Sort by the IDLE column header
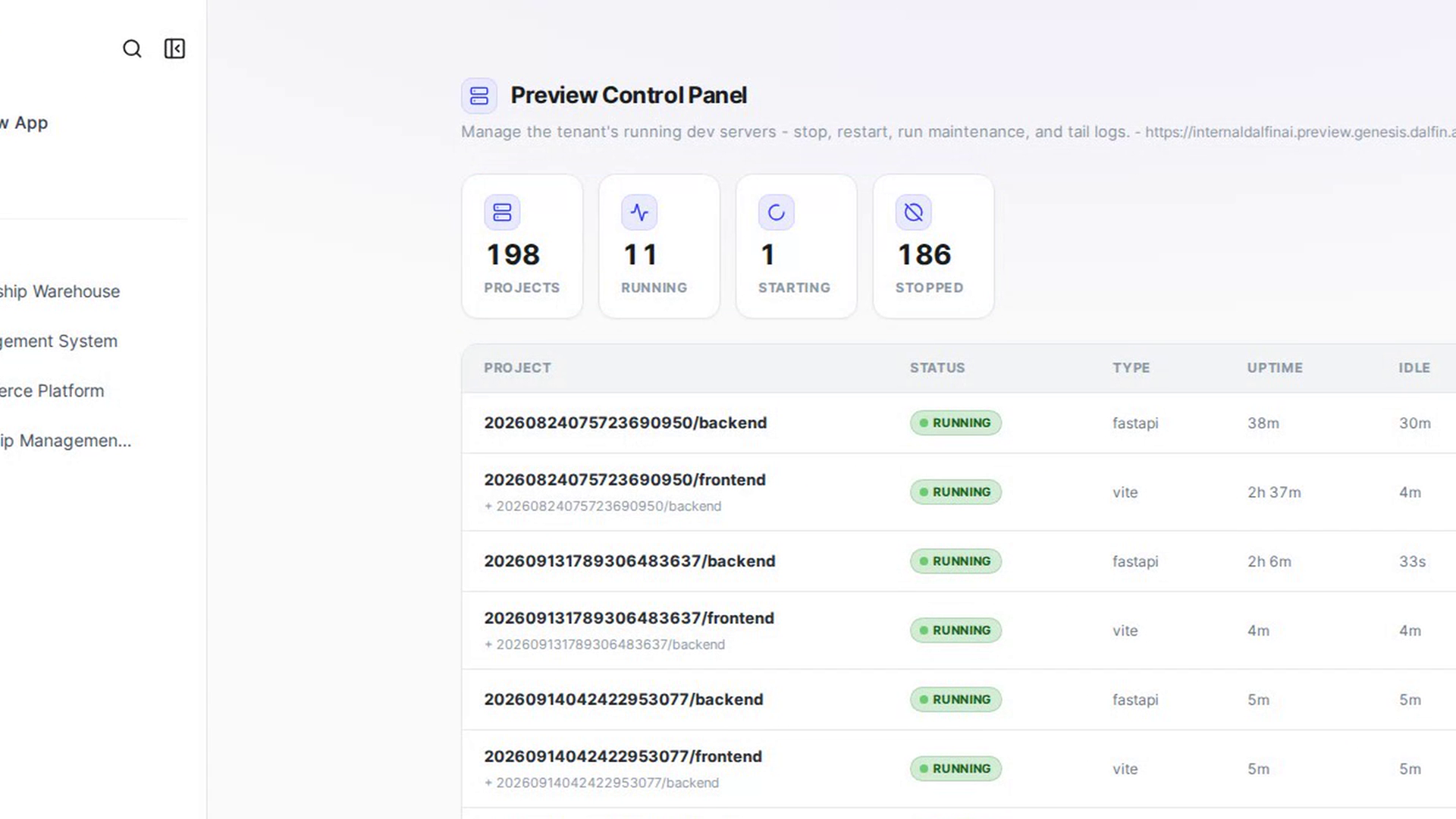The image size is (1456, 819). (1414, 368)
